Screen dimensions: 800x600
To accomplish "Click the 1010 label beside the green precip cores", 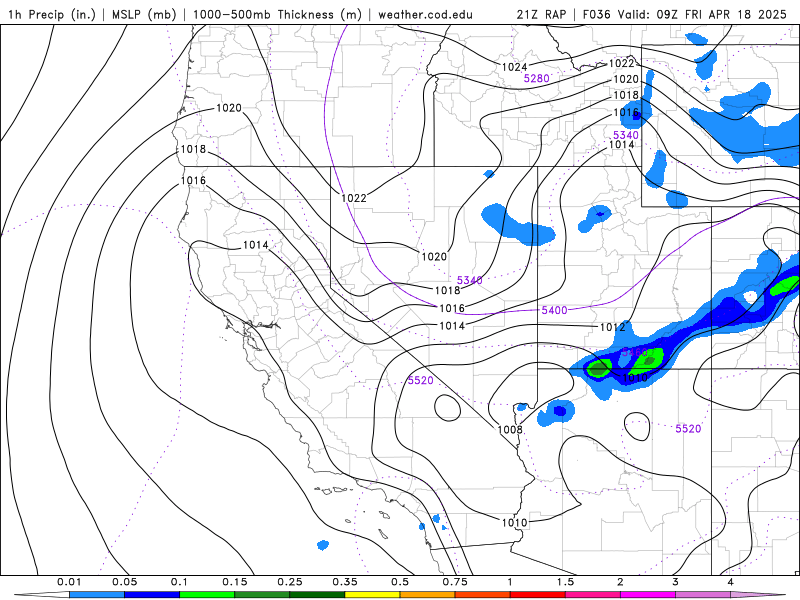I will point(635,378).
